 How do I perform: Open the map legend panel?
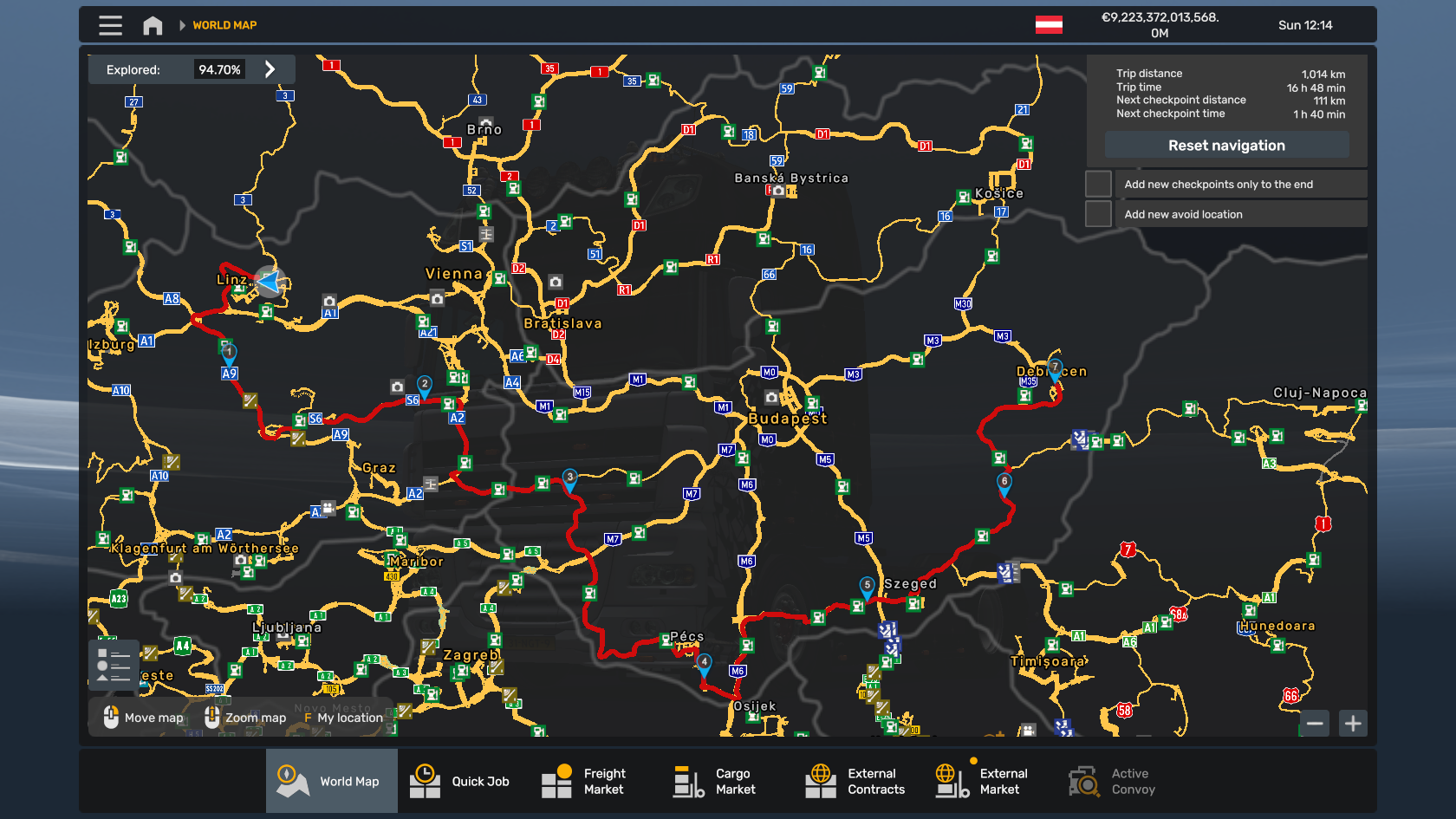coord(114,665)
